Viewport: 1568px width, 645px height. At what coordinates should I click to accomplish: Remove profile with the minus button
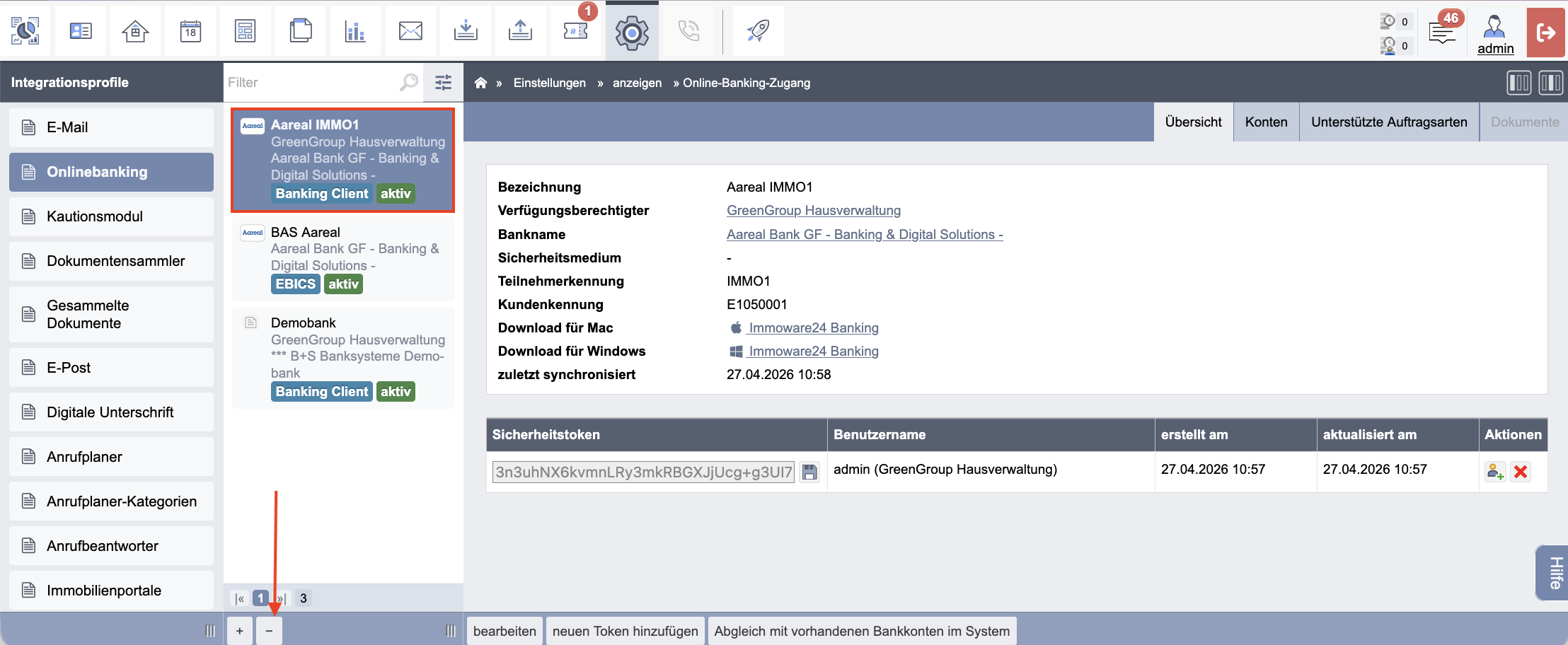(x=269, y=631)
